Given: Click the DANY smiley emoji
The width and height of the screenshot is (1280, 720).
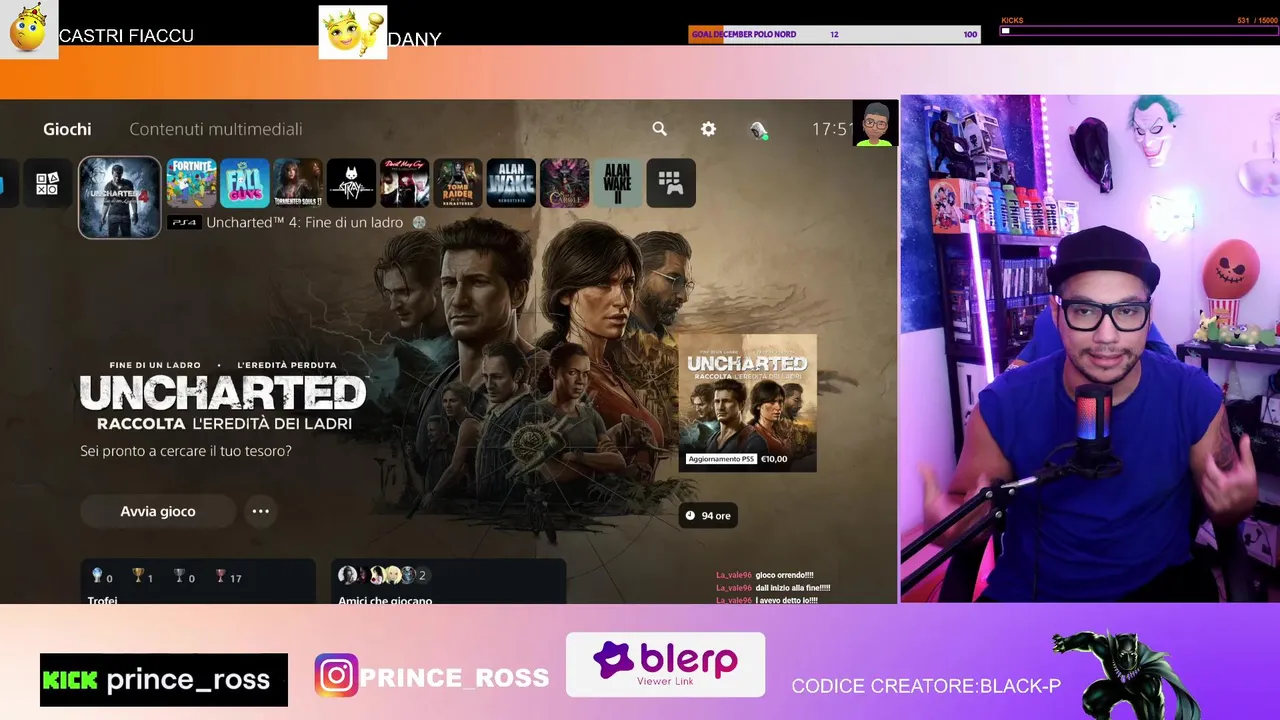Looking at the screenshot, I should (x=352, y=32).
